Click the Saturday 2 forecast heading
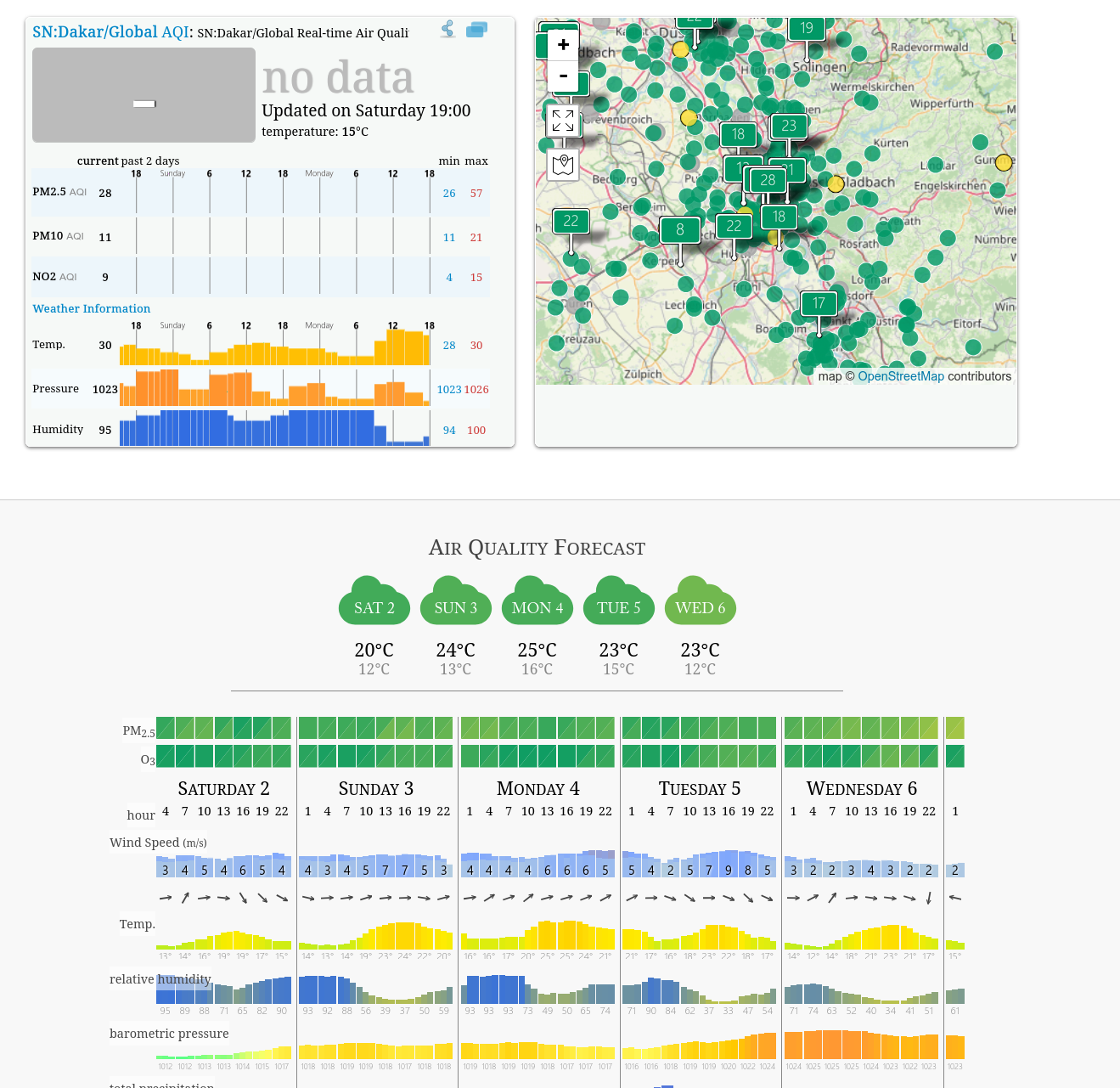This screenshot has width=1120, height=1088. [x=224, y=789]
